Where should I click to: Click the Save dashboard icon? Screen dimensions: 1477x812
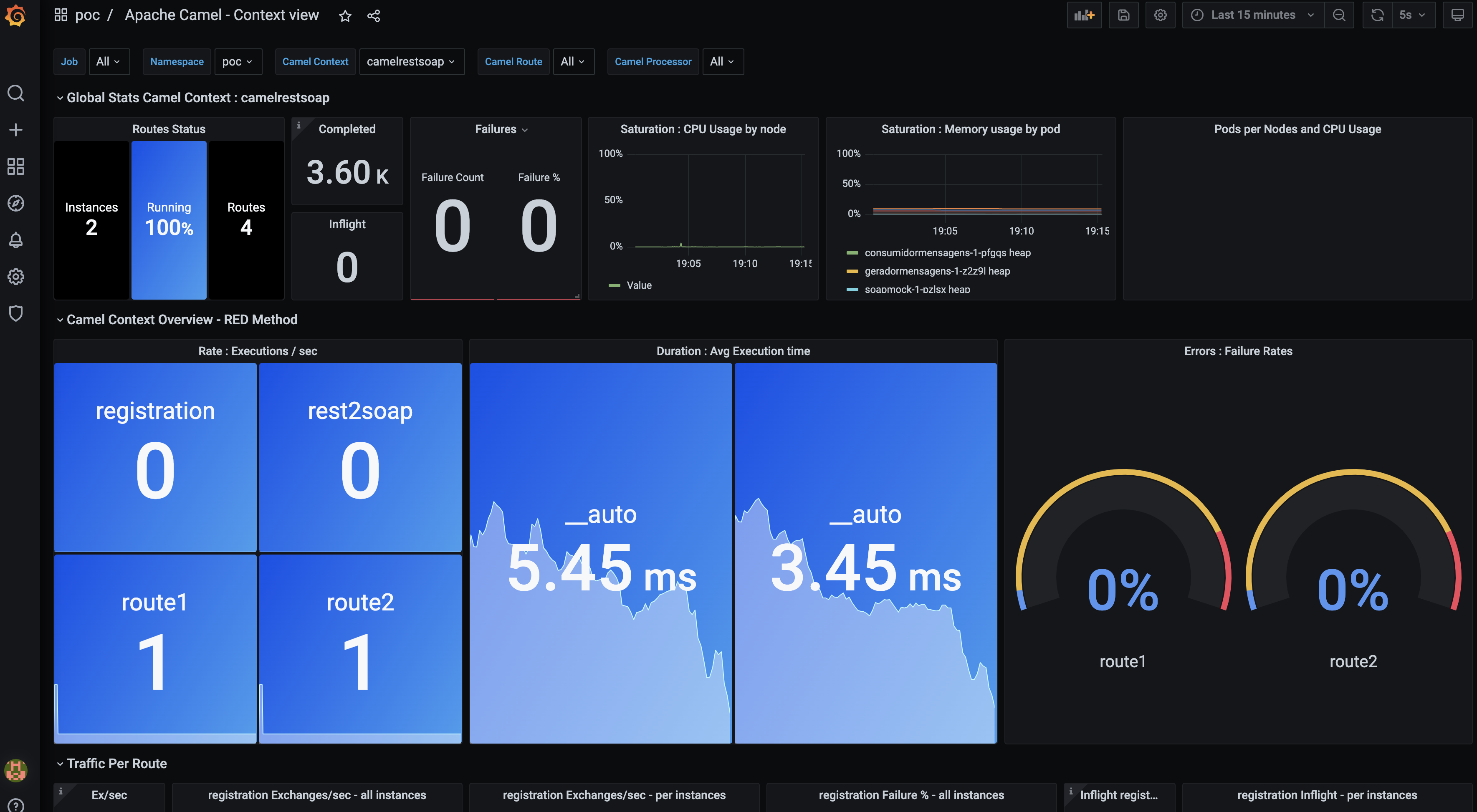click(1123, 15)
